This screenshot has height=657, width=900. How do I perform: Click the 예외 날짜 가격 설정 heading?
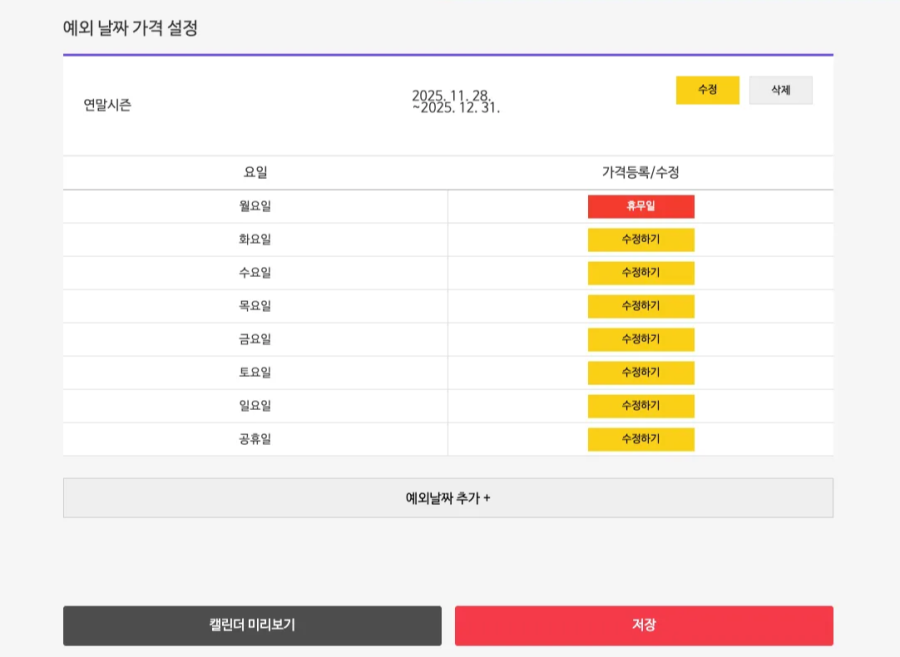pos(130,28)
